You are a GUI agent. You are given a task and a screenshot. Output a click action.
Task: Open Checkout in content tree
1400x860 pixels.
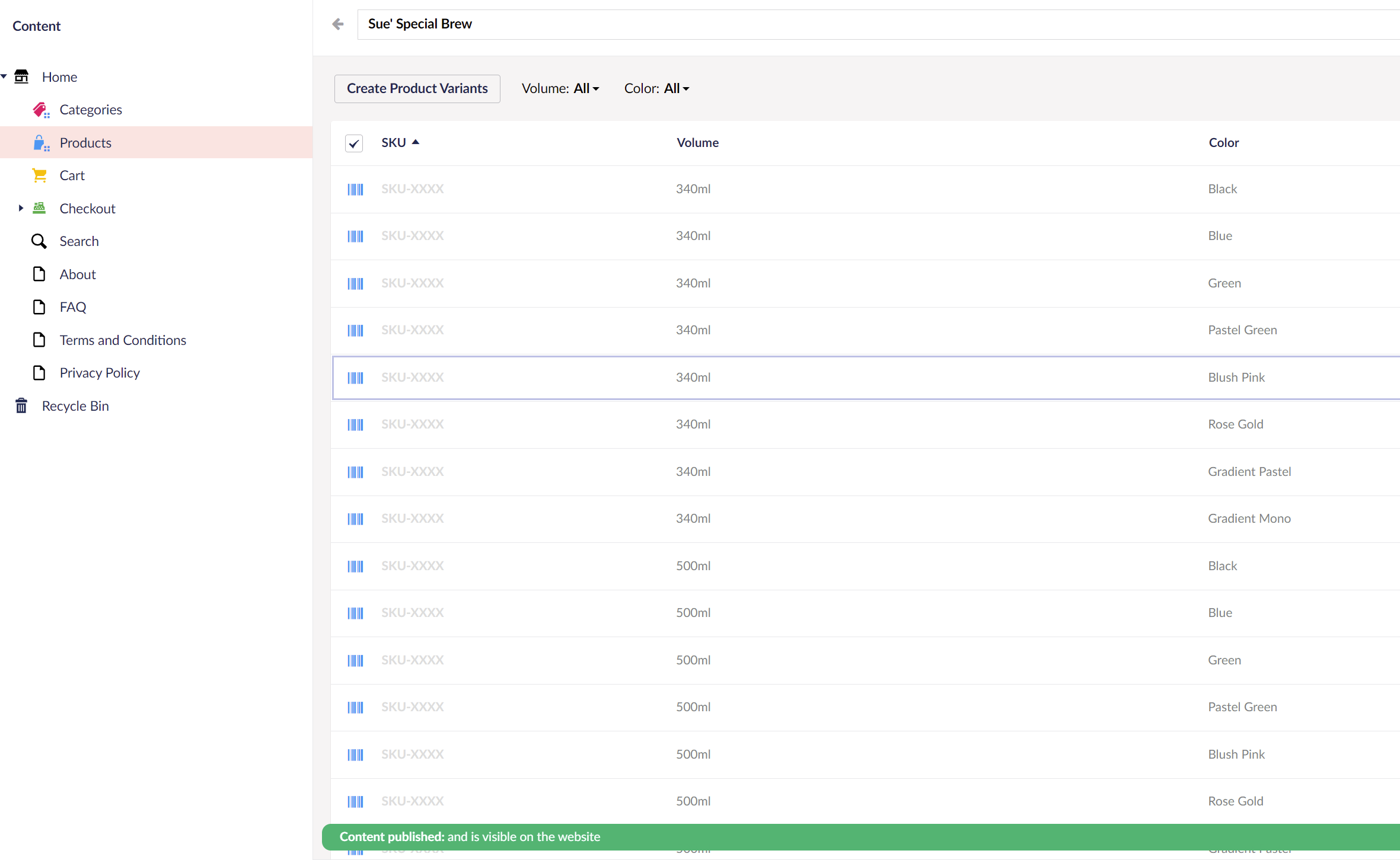88,209
